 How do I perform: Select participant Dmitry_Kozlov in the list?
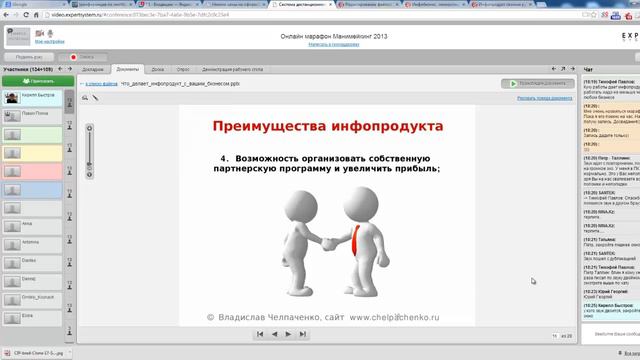pyautogui.click(x=32, y=300)
